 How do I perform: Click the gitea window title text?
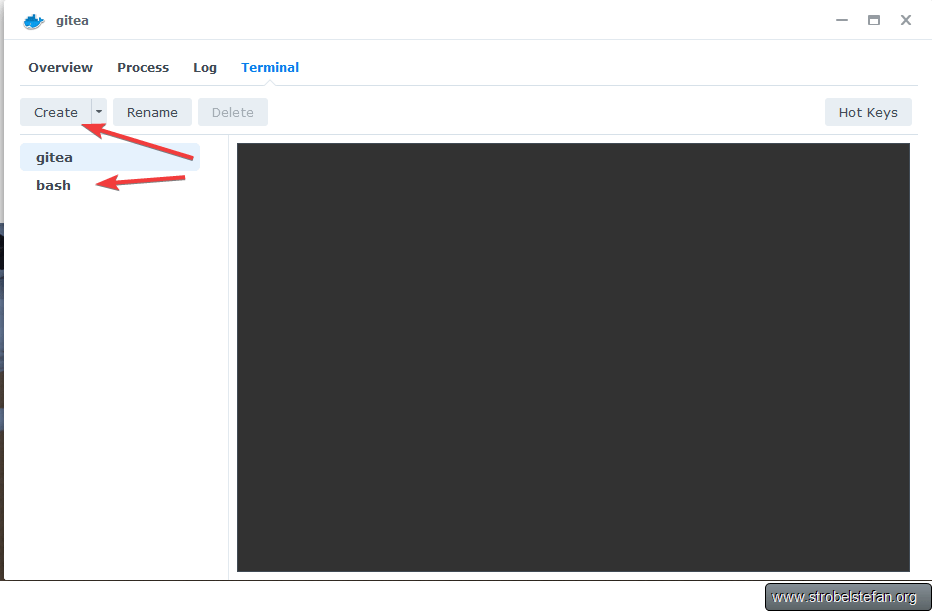pyautogui.click(x=71, y=20)
